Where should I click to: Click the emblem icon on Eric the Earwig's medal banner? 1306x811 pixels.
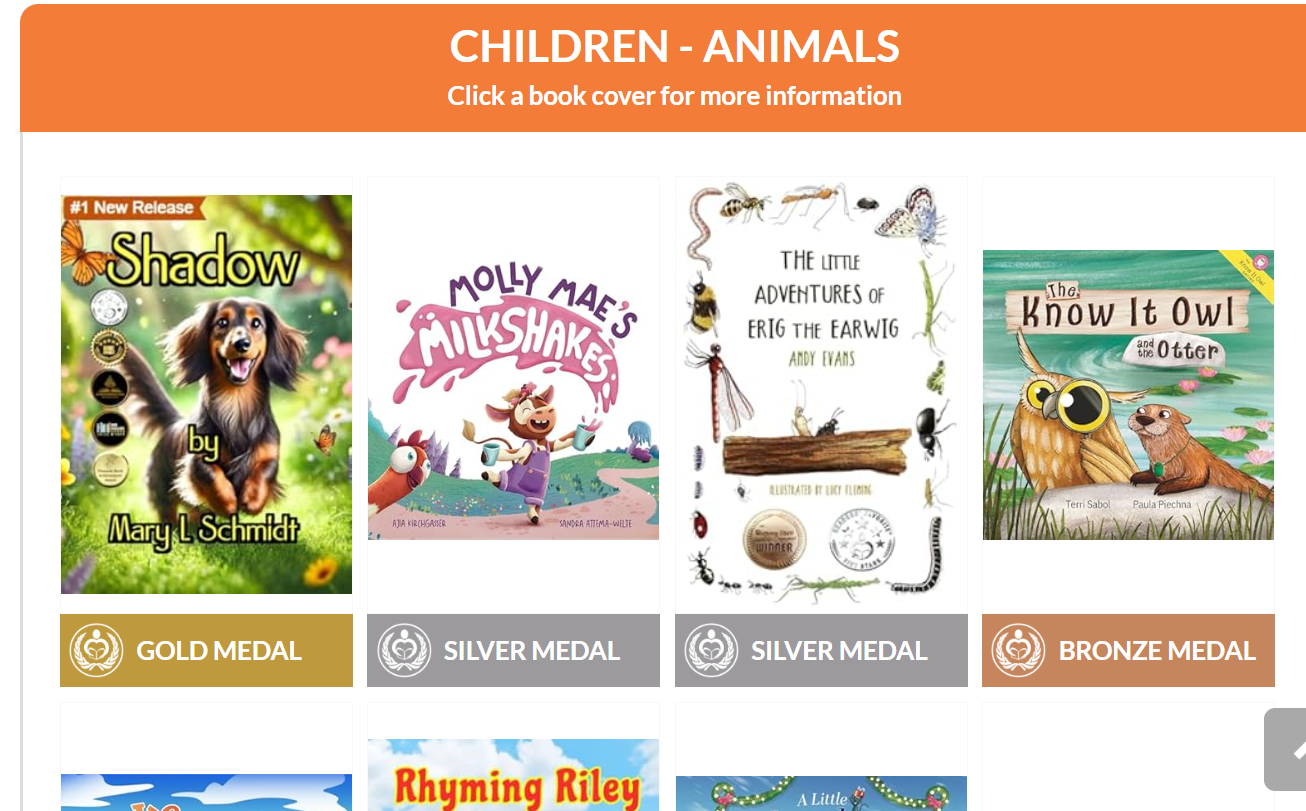pos(711,650)
